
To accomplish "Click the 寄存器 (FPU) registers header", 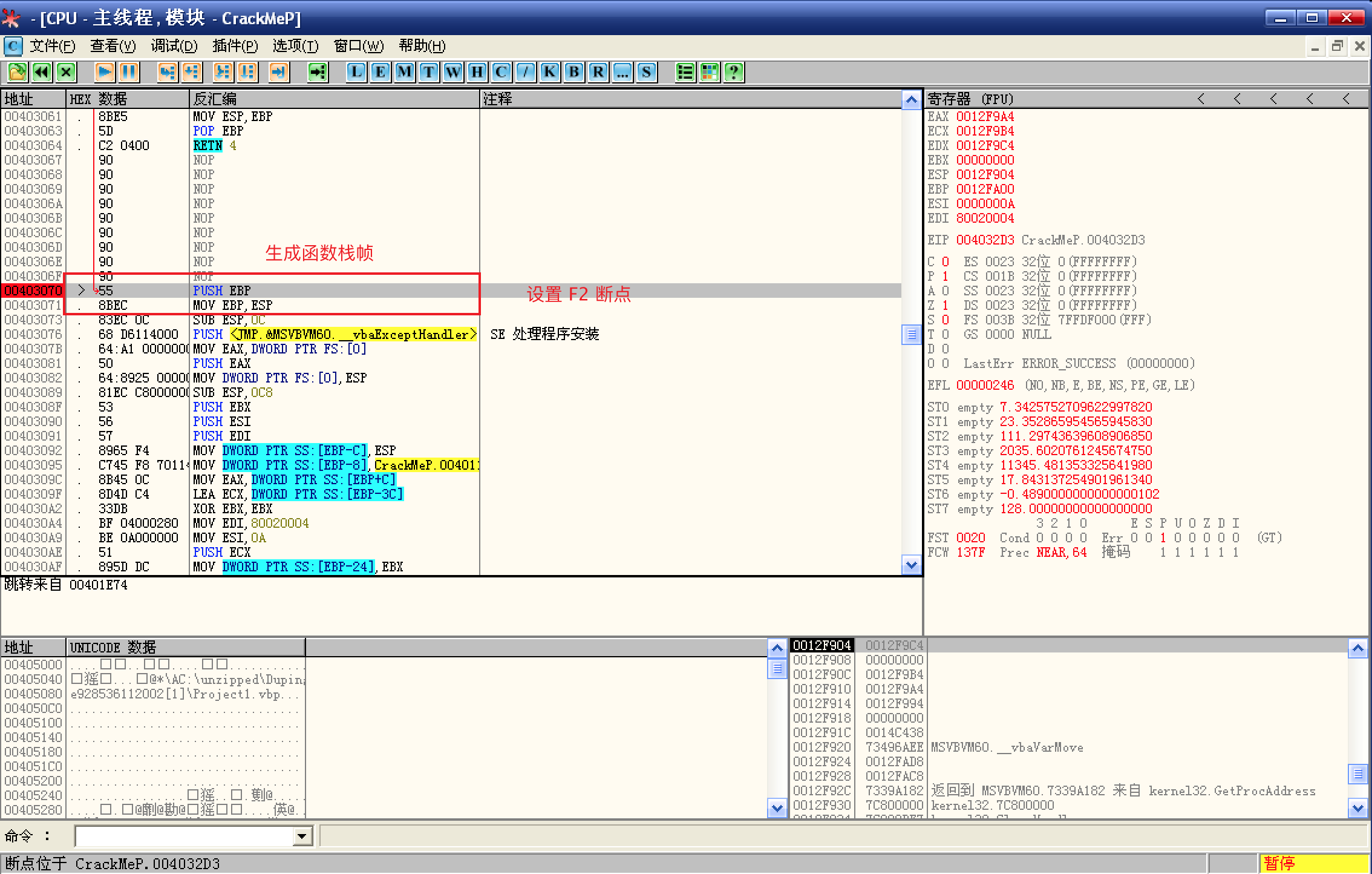I will [x=970, y=99].
